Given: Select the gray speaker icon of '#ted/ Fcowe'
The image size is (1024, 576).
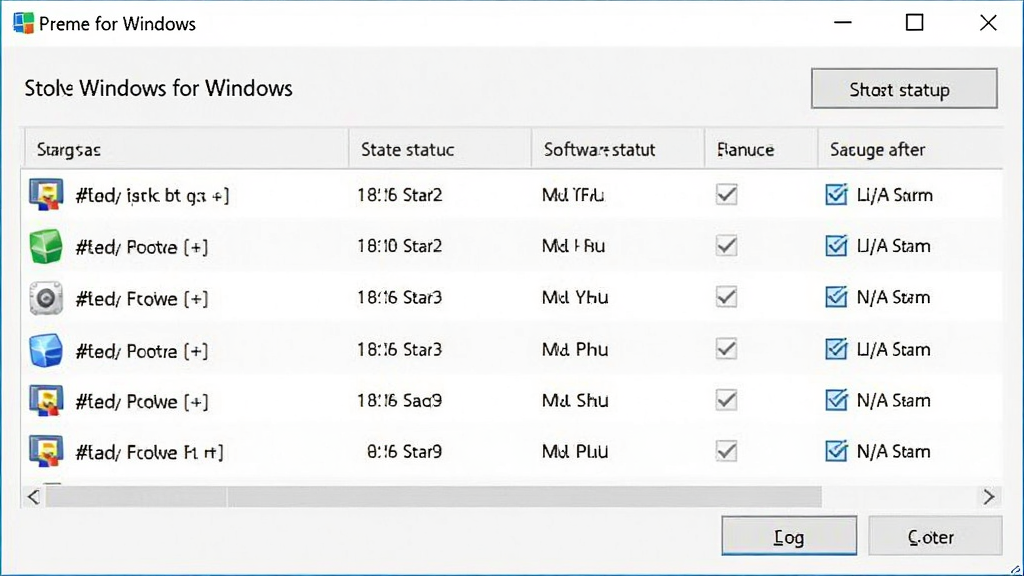Looking at the screenshot, I should (46, 298).
